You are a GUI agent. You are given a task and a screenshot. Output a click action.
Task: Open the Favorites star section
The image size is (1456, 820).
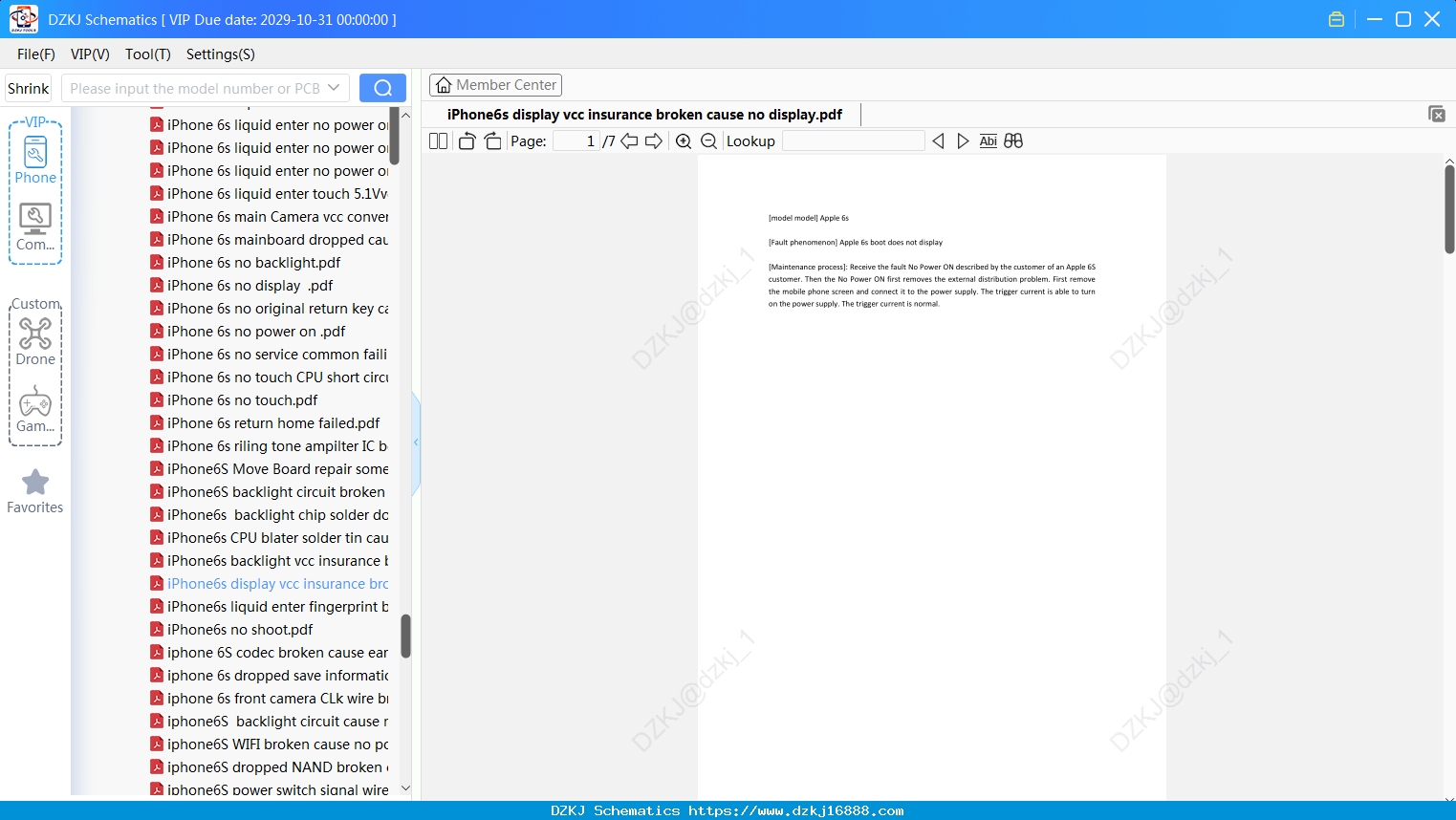pos(35,491)
